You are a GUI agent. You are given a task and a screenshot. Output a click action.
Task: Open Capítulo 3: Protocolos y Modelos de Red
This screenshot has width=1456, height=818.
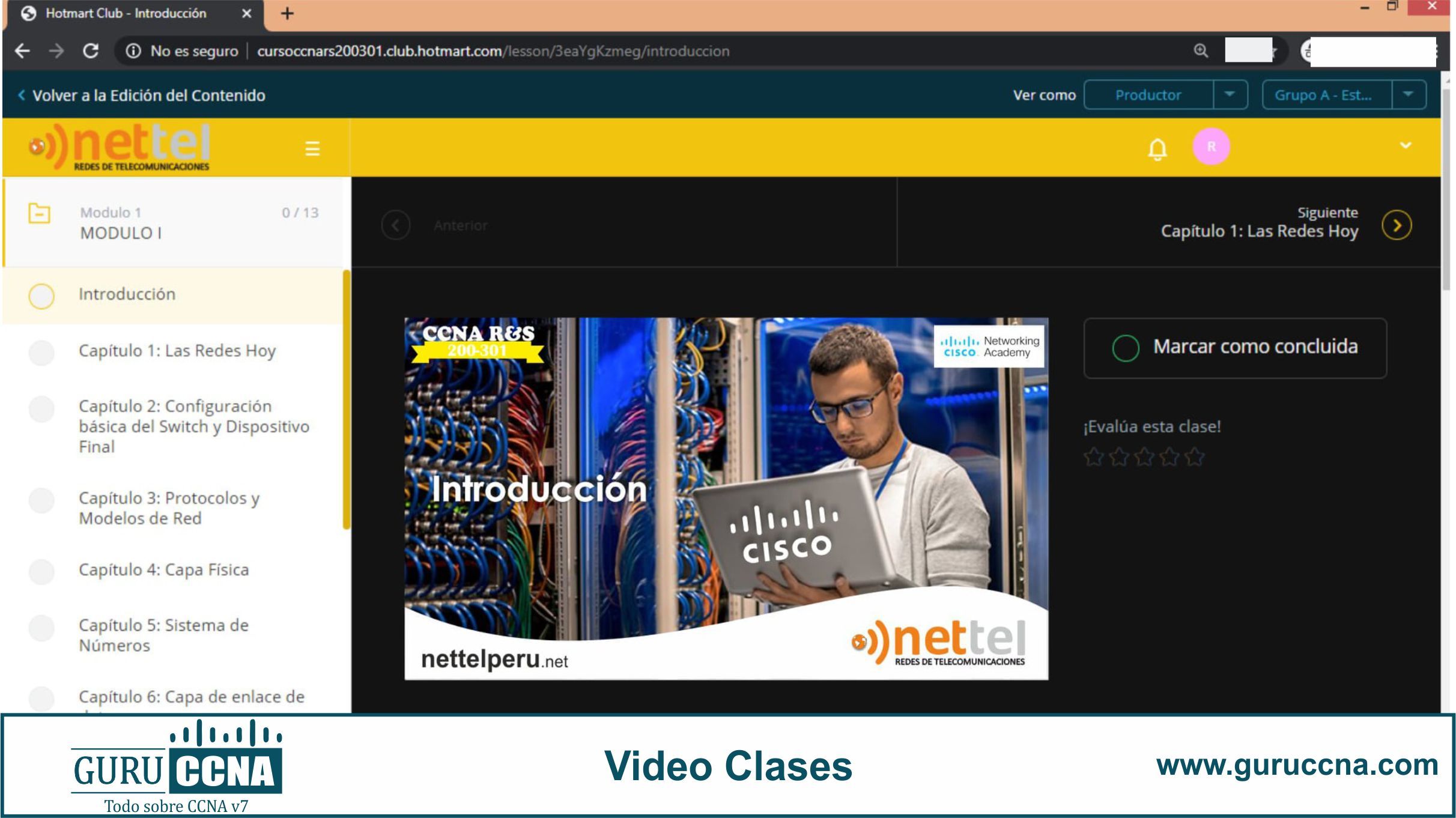[x=169, y=508]
